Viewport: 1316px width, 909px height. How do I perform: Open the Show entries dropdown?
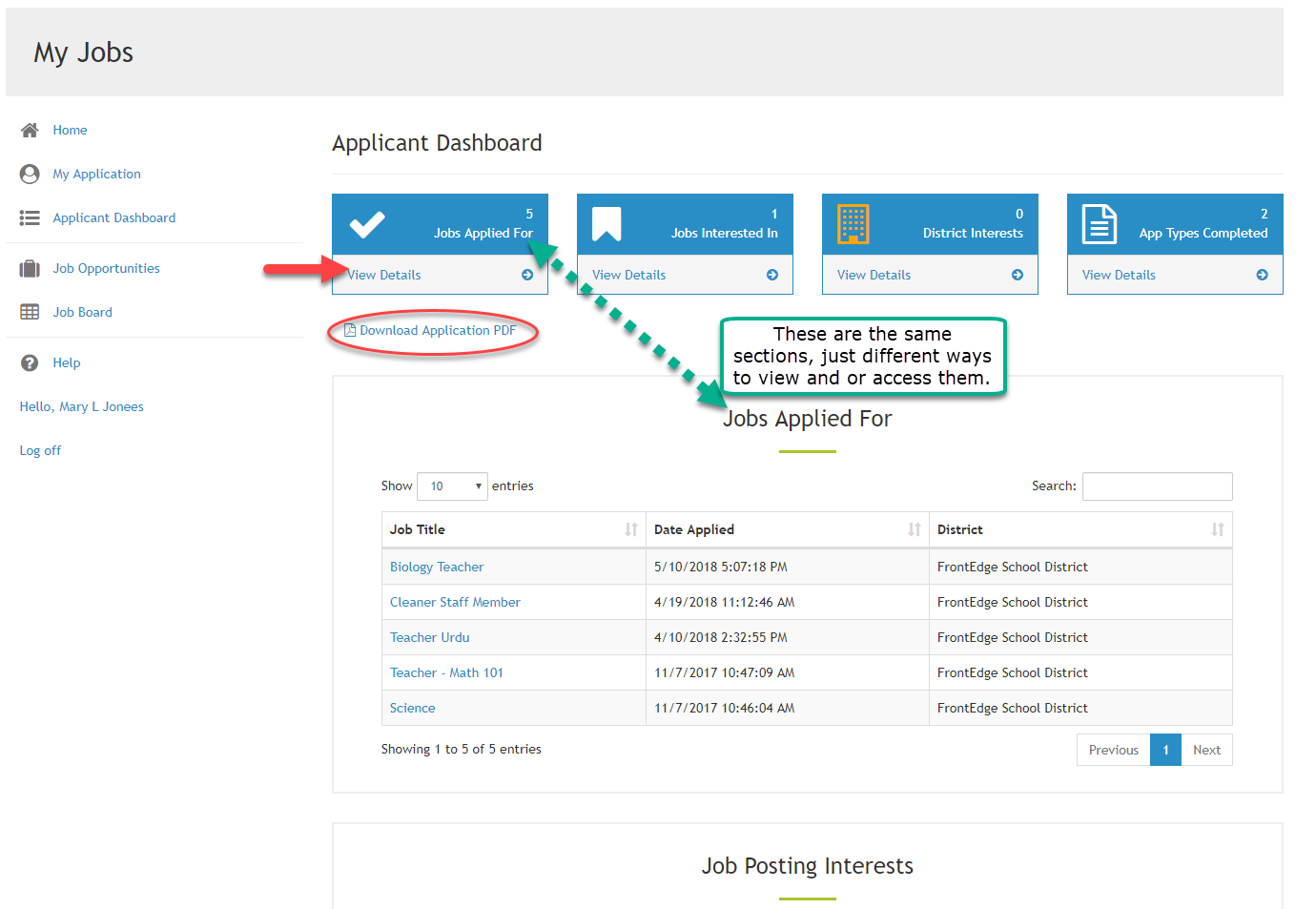452,485
